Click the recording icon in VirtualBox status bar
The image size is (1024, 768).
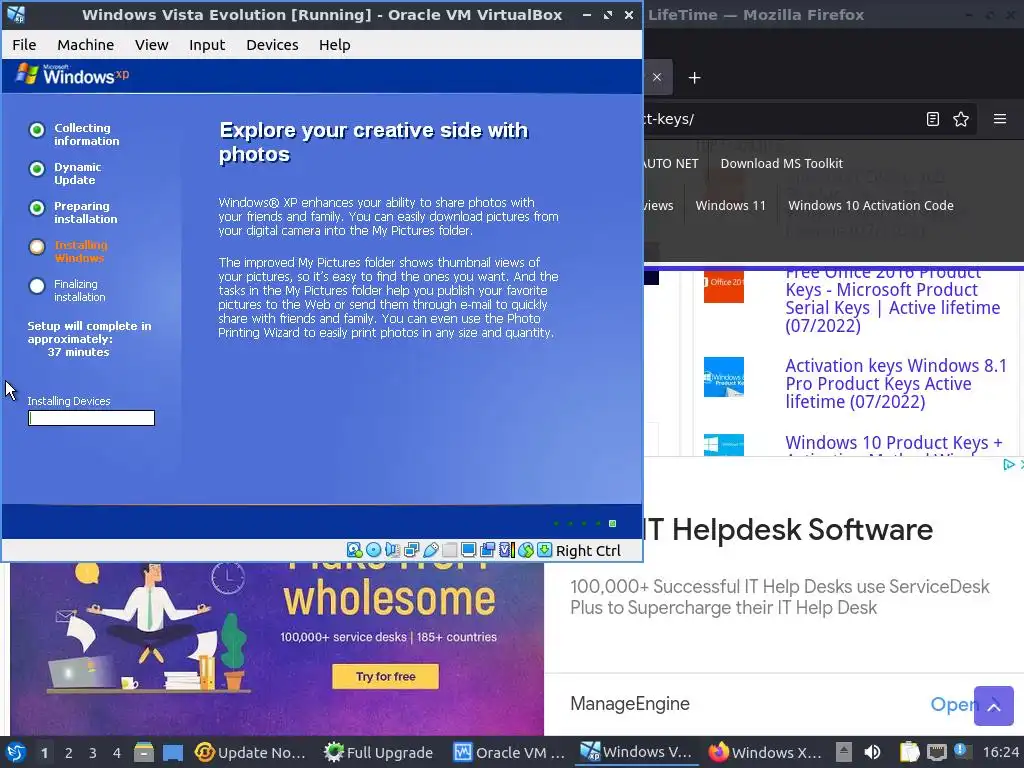pyautogui.click(x=487, y=550)
